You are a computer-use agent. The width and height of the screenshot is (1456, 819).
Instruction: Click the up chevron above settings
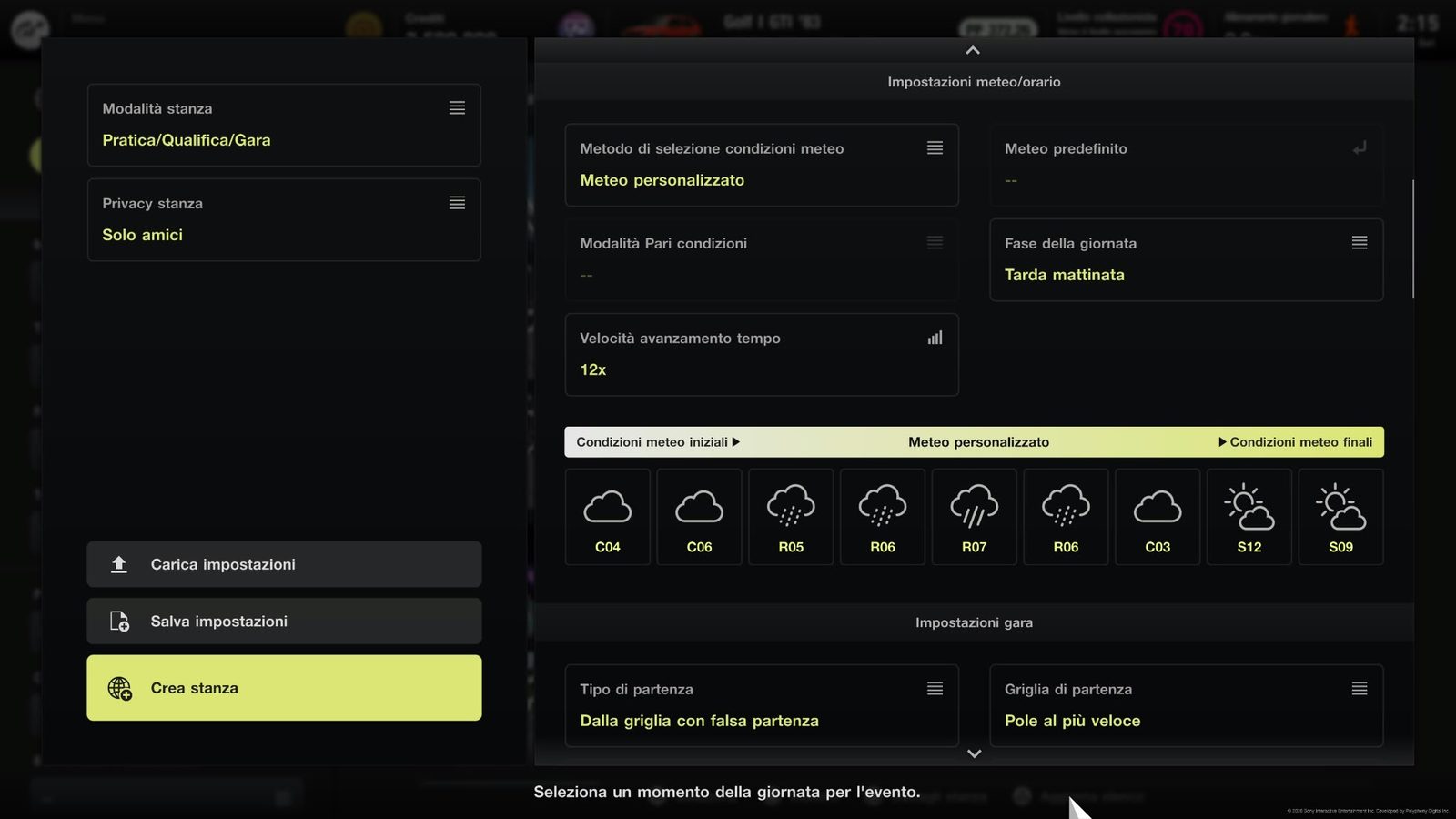click(973, 50)
